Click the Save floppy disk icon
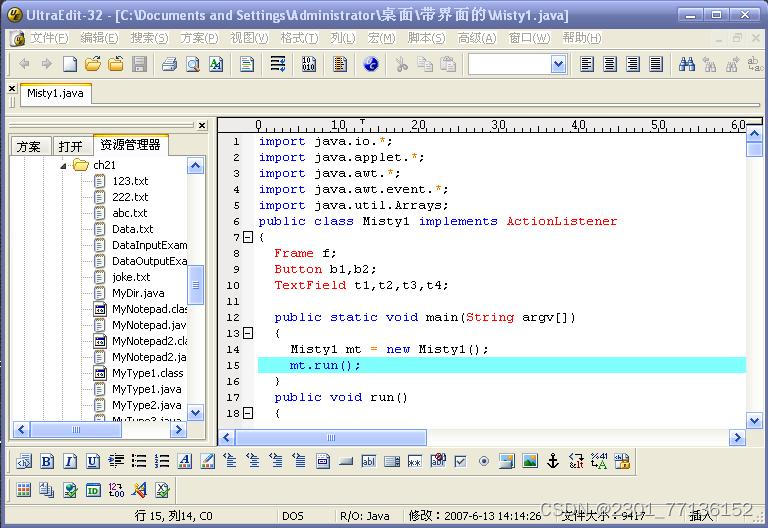This screenshot has height=528, width=768. coord(140,64)
